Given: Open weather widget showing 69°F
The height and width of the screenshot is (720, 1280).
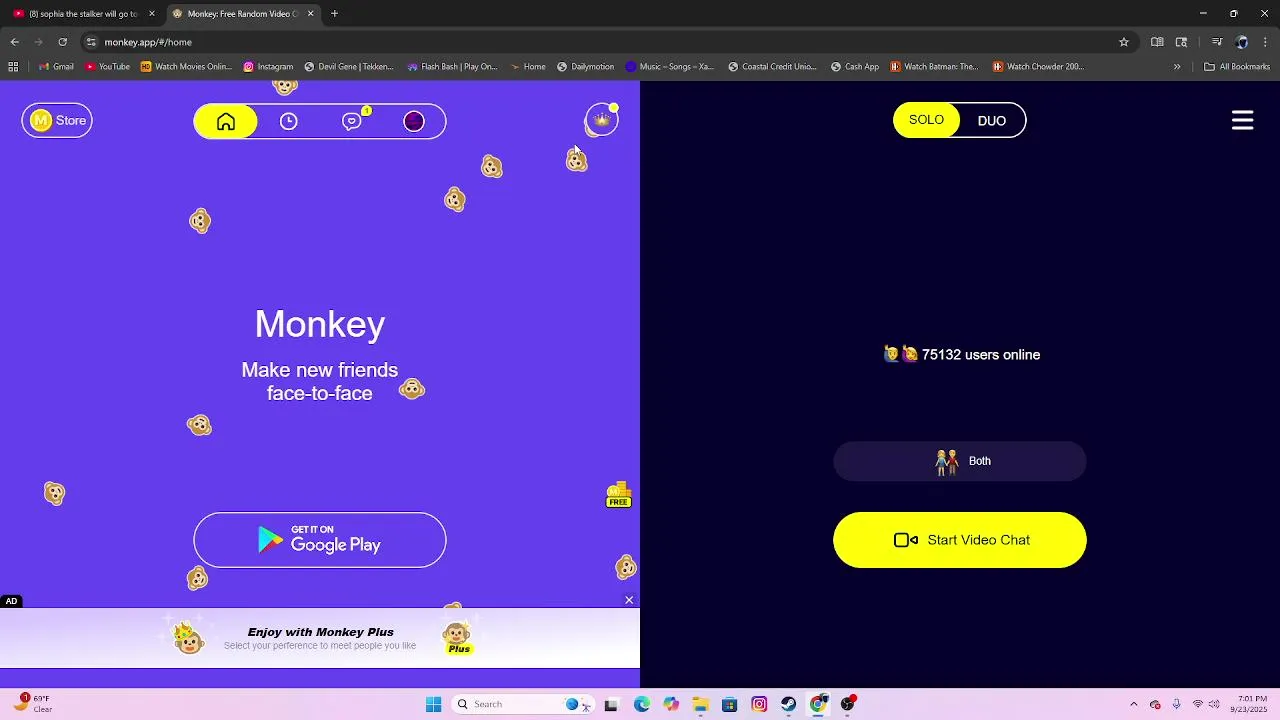Looking at the screenshot, I should [x=32, y=704].
